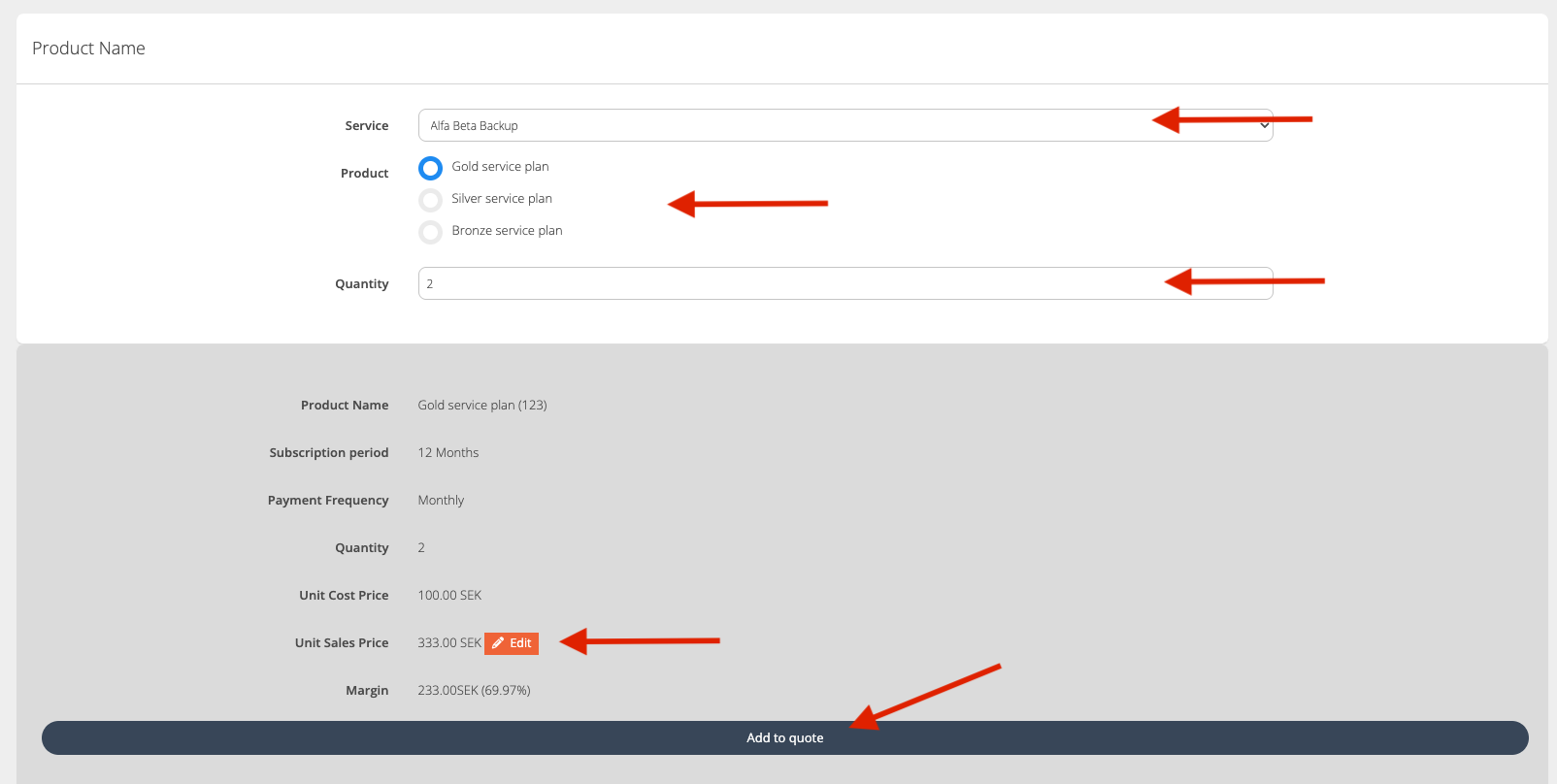Screen dimensions: 1557x784
Task: Click the Service field label
Action: (366, 126)
